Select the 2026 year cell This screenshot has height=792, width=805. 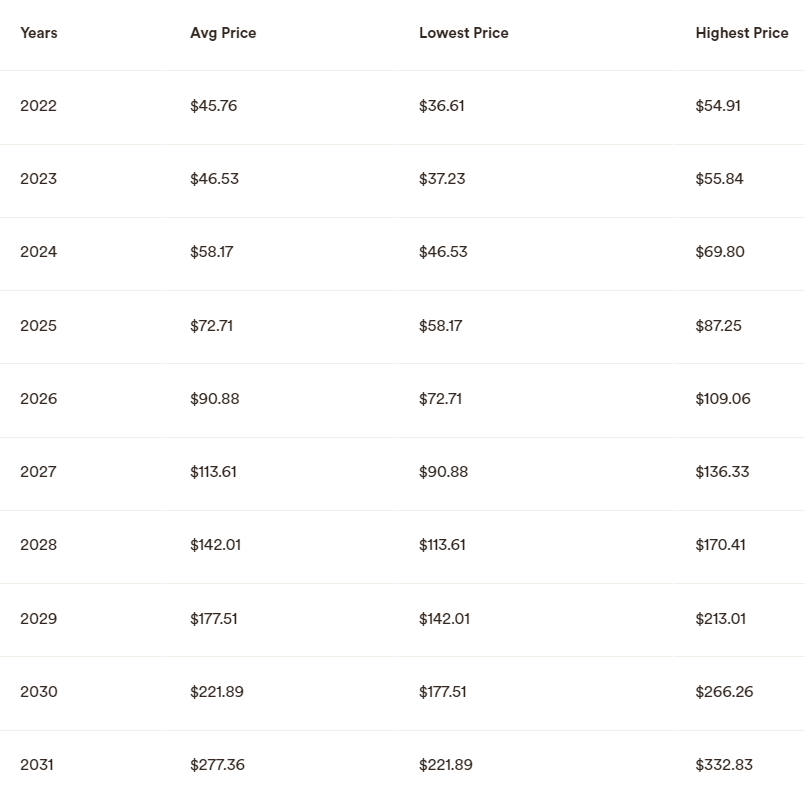point(39,398)
